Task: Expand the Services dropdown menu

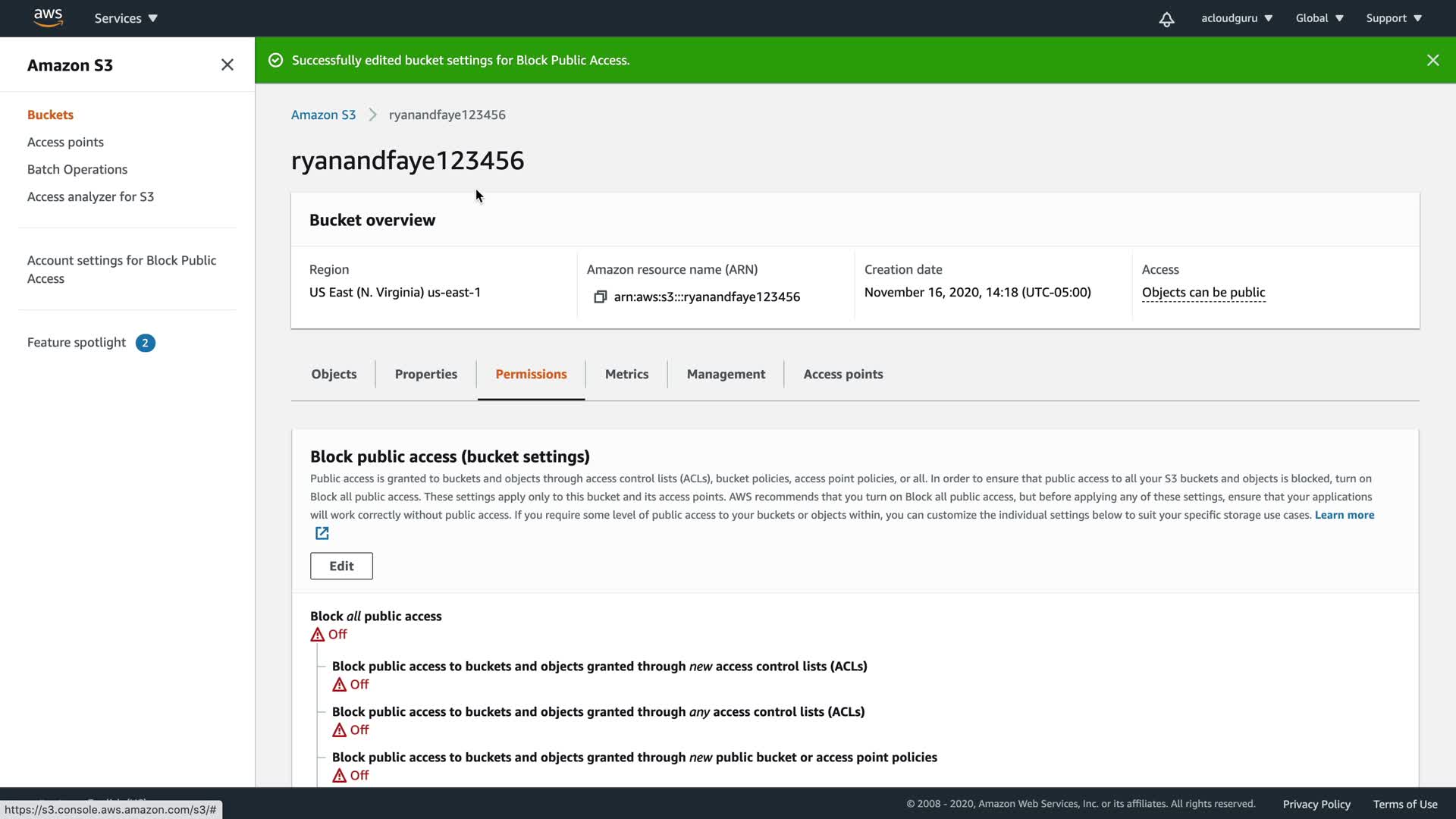Action: (x=126, y=18)
